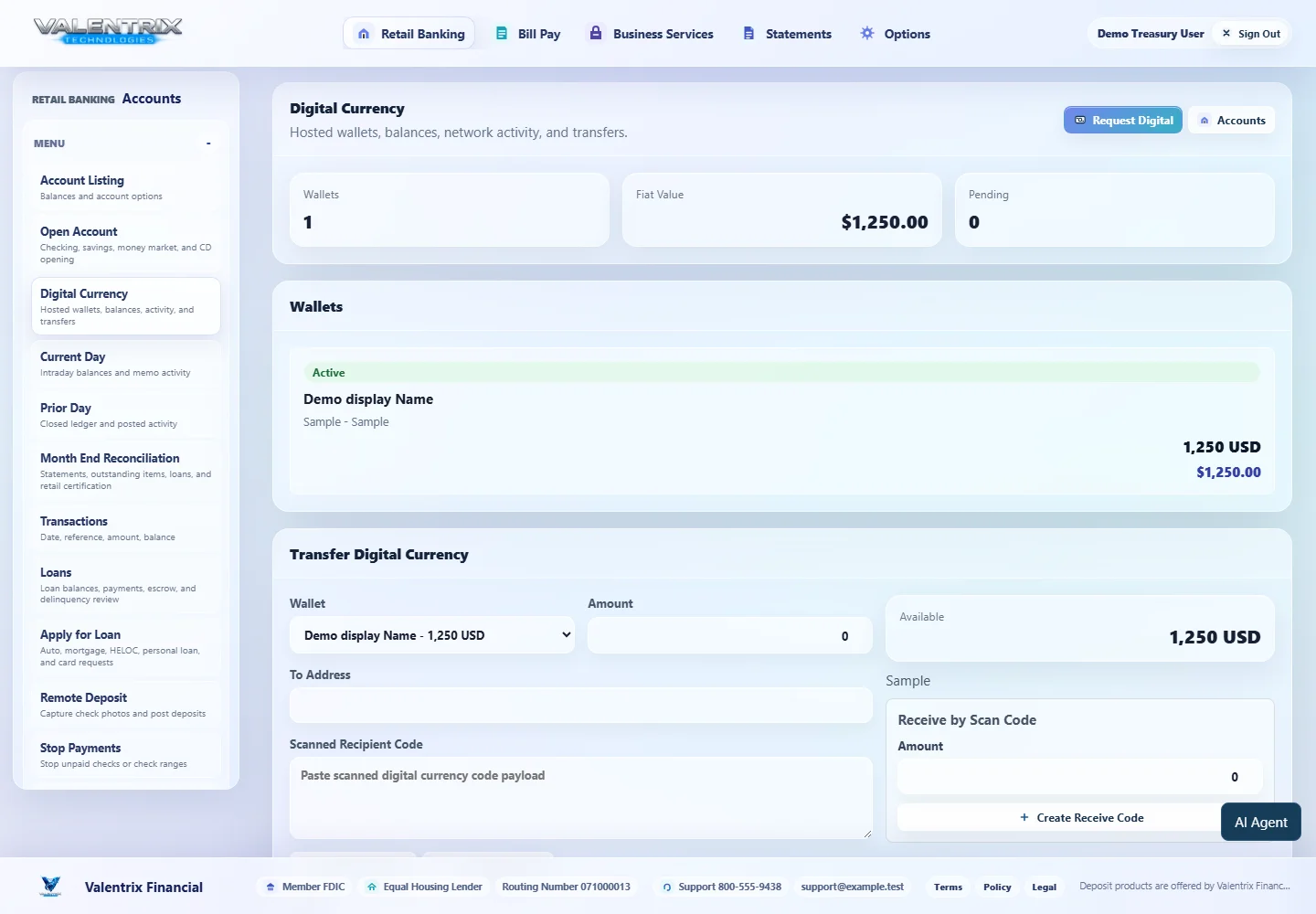Select Open Account in sidebar menu
Image resolution: width=1316 pixels, height=914 pixels.
pos(126,244)
